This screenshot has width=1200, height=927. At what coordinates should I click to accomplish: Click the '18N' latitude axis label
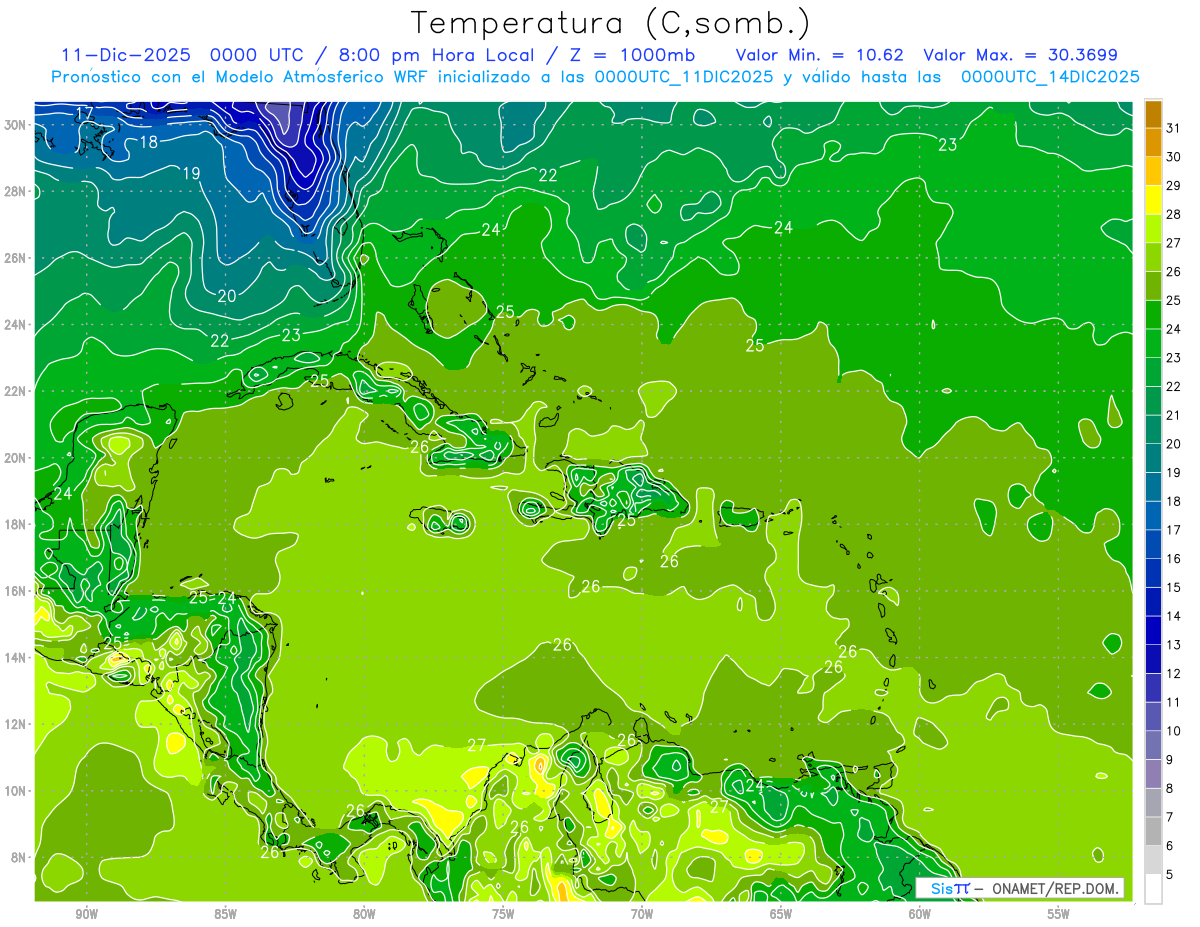click(14, 524)
